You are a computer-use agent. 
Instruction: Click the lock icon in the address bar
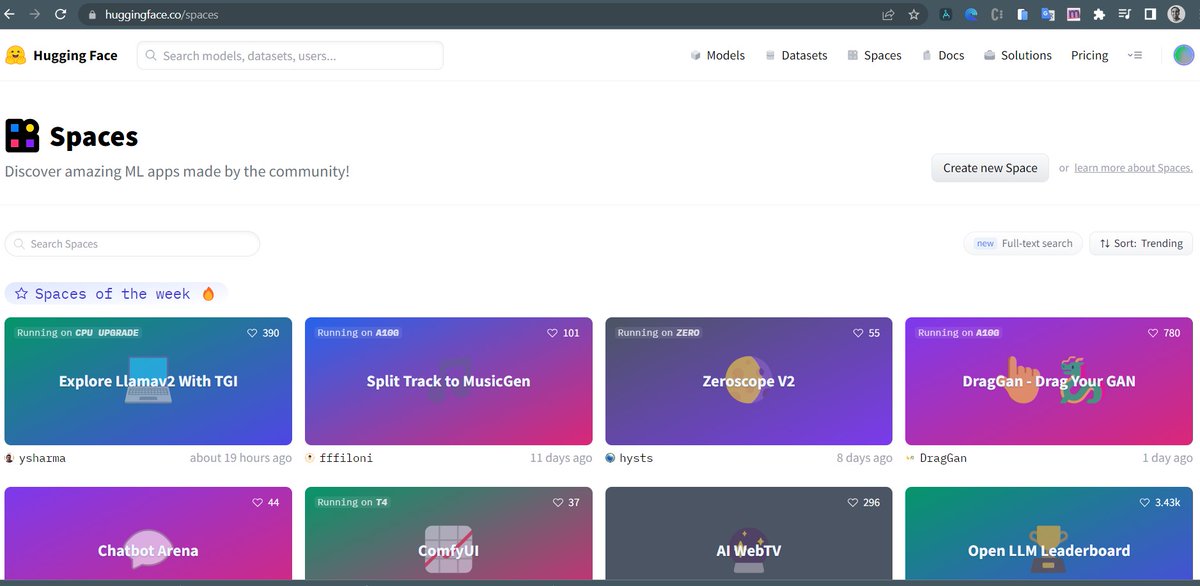click(x=92, y=15)
